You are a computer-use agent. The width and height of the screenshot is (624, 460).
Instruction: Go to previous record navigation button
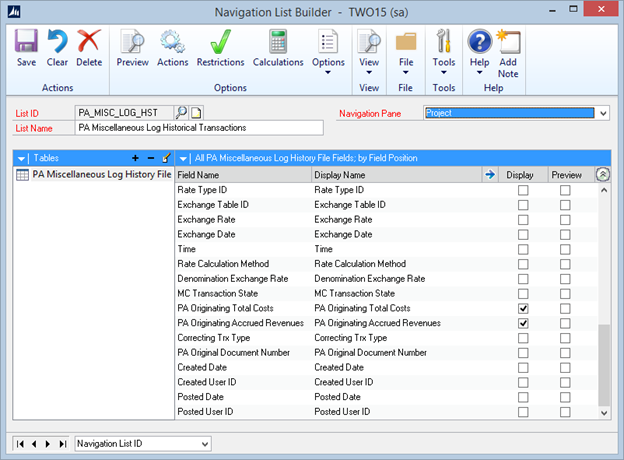34,443
